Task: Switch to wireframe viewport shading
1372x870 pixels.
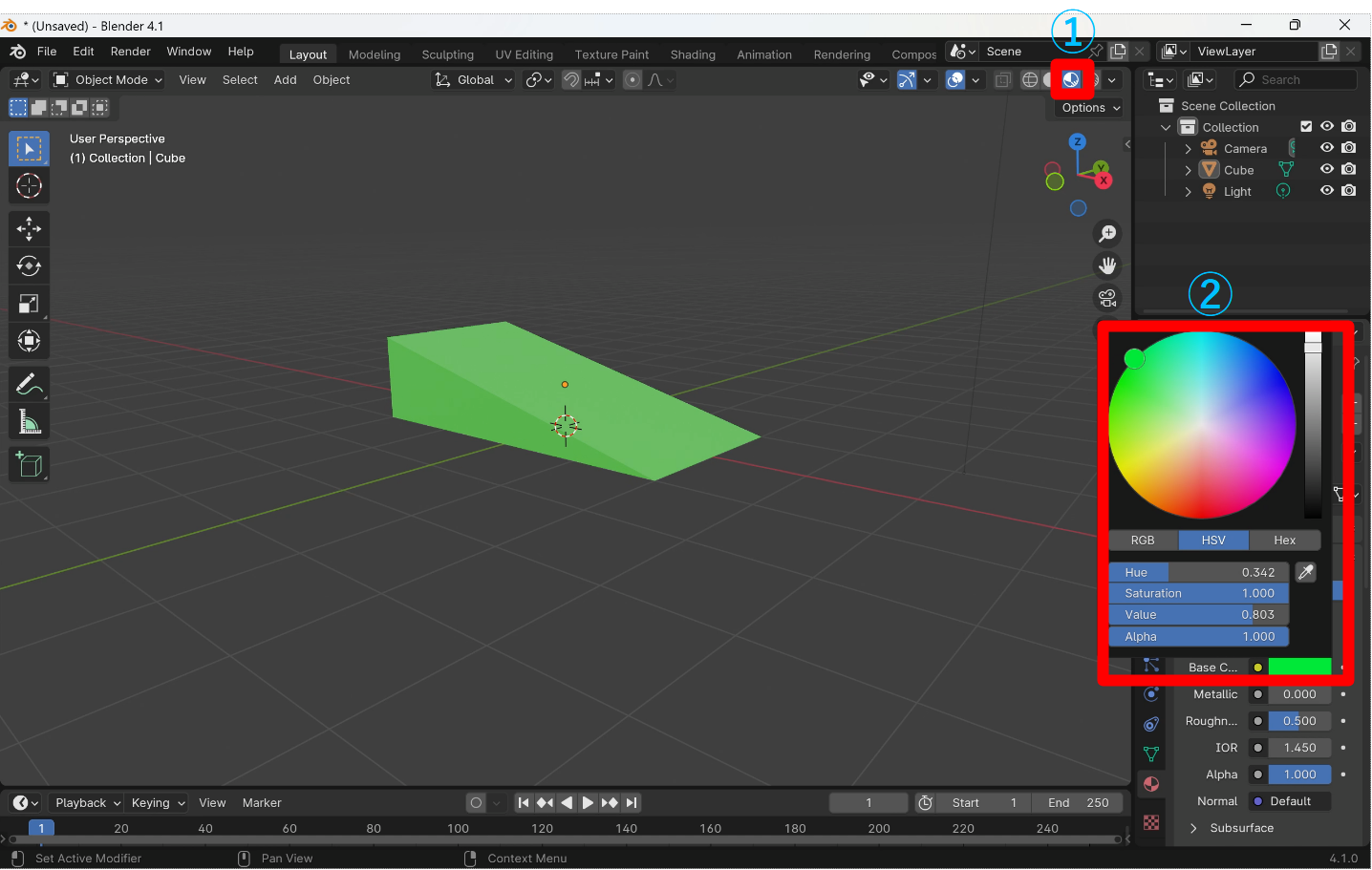Action: click(x=1030, y=80)
